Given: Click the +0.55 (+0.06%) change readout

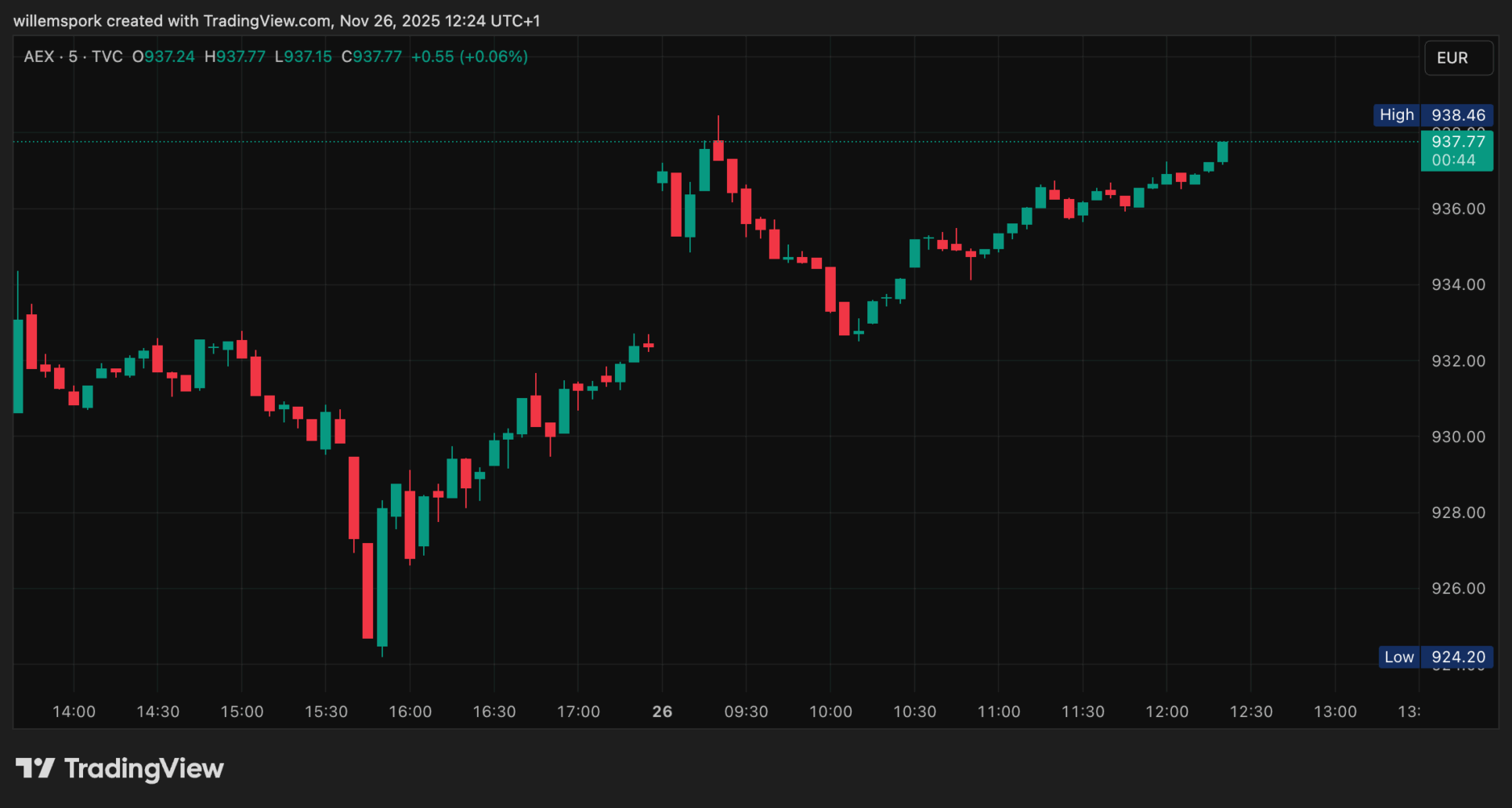Looking at the screenshot, I should click(x=469, y=56).
